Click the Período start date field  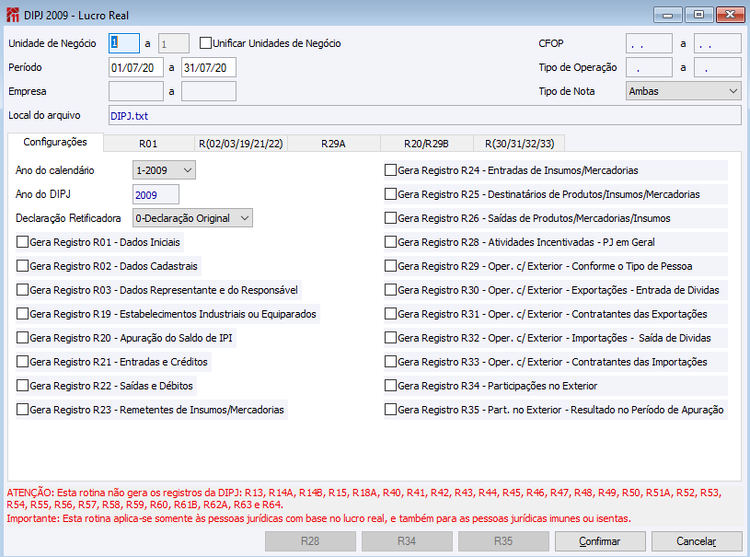point(136,67)
